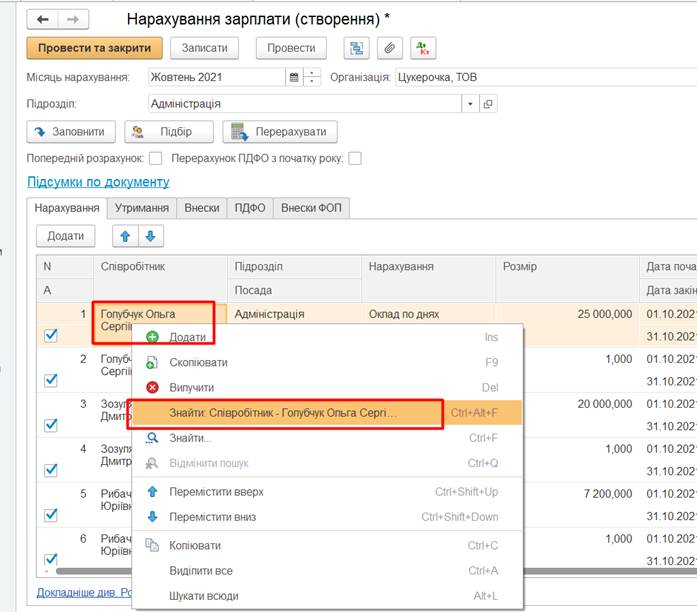The width and height of the screenshot is (697, 612).
Task: Toggle Перерахунок ПДФО з початку року checkbox
Action: click(354, 158)
